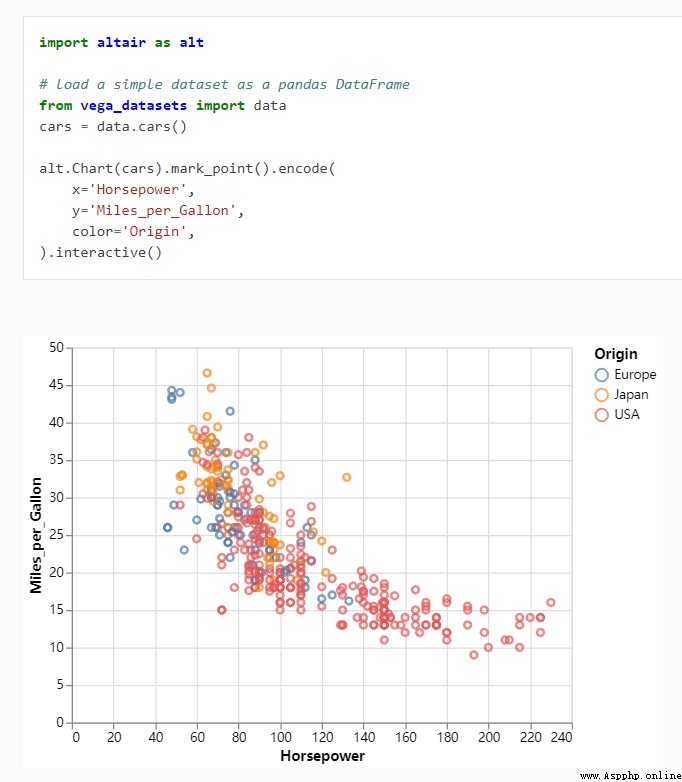Click the Origin legend title

616,354
